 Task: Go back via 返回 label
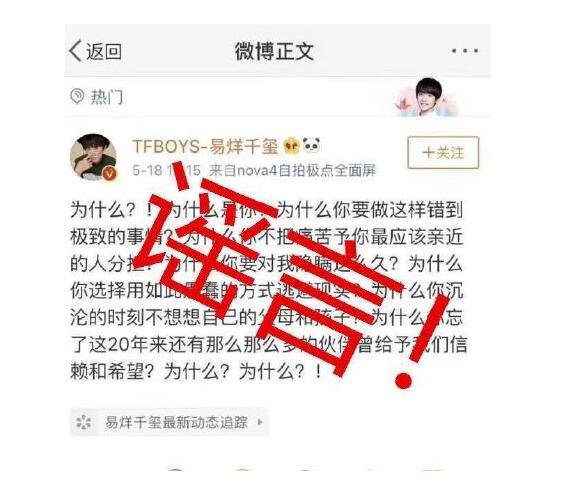point(104,51)
